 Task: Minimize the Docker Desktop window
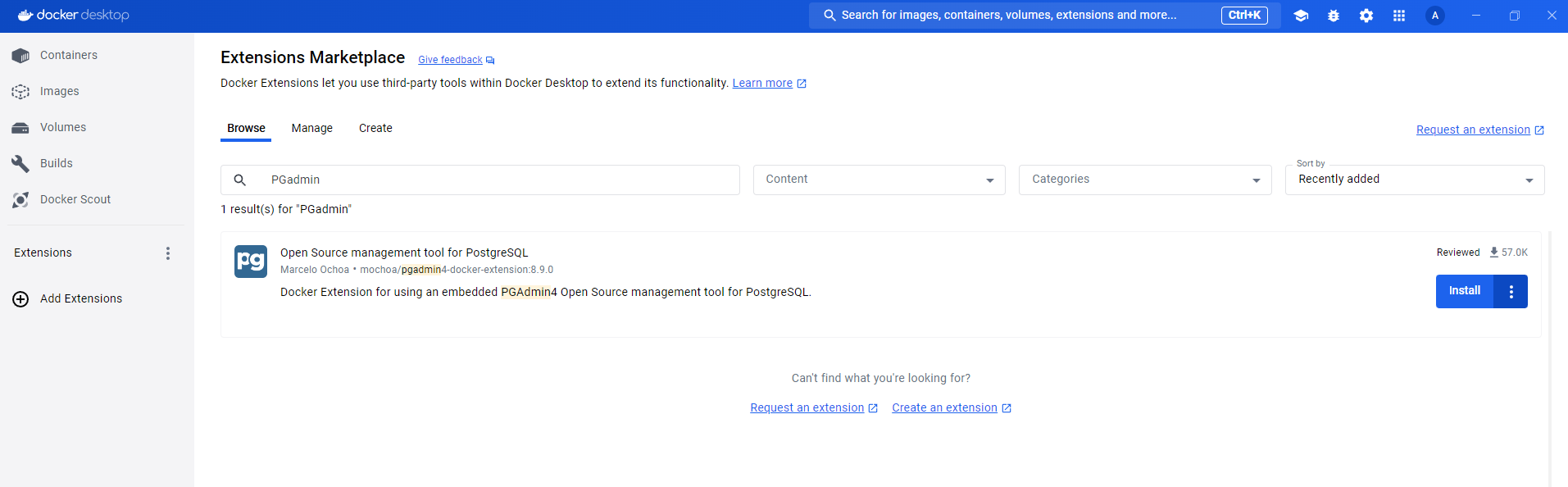[1476, 16]
